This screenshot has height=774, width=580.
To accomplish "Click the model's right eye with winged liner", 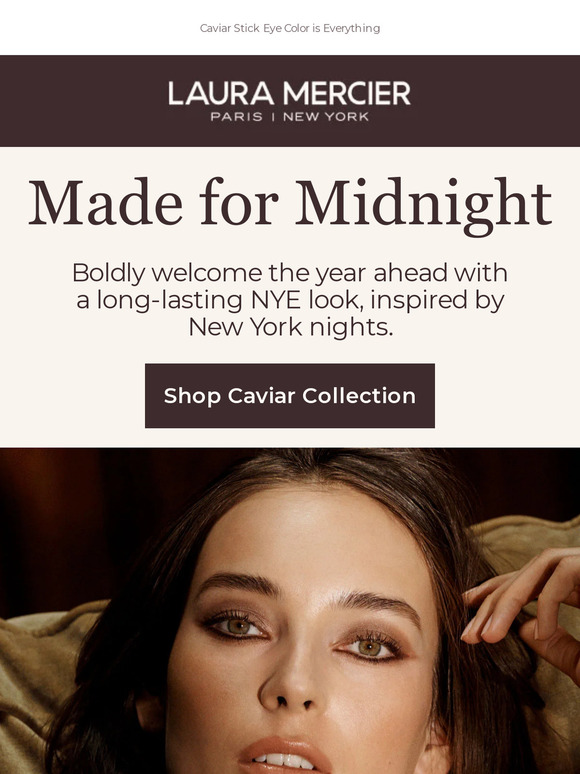I will (371, 647).
